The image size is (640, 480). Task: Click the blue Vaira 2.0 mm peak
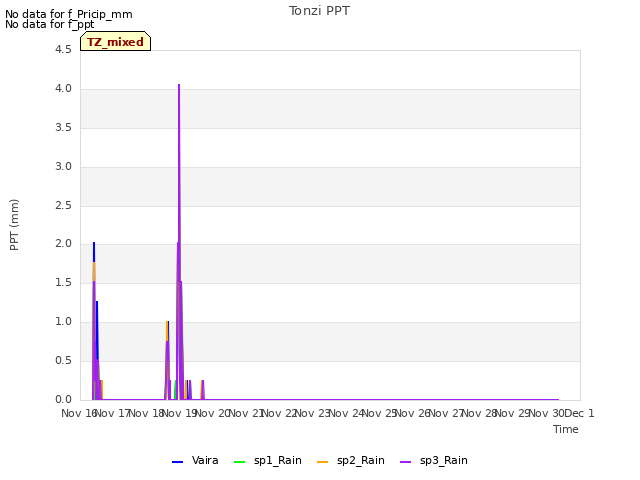(94, 245)
